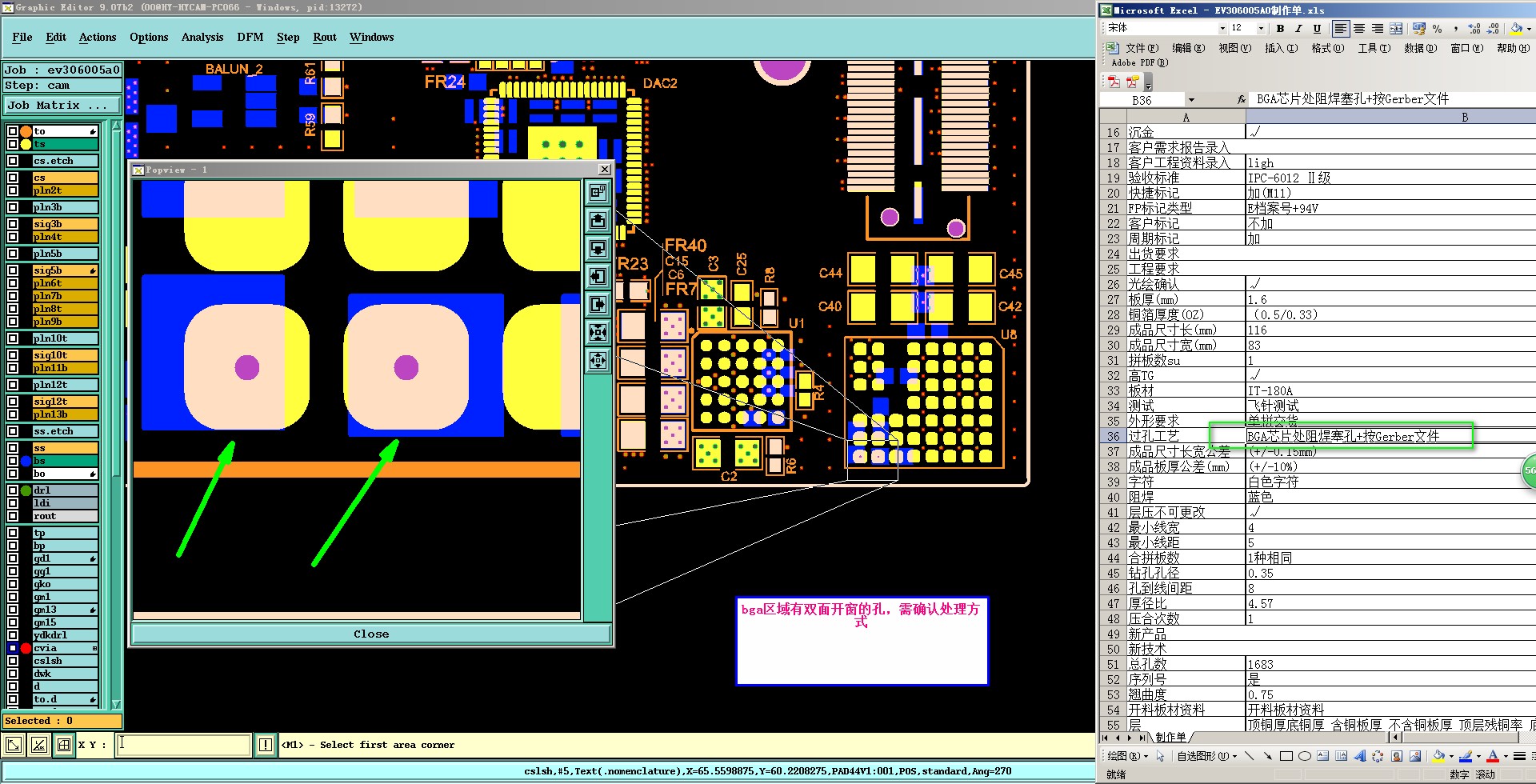Switch to the 制作单 sheet tab
1536x784 pixels.
point(1170,737)
